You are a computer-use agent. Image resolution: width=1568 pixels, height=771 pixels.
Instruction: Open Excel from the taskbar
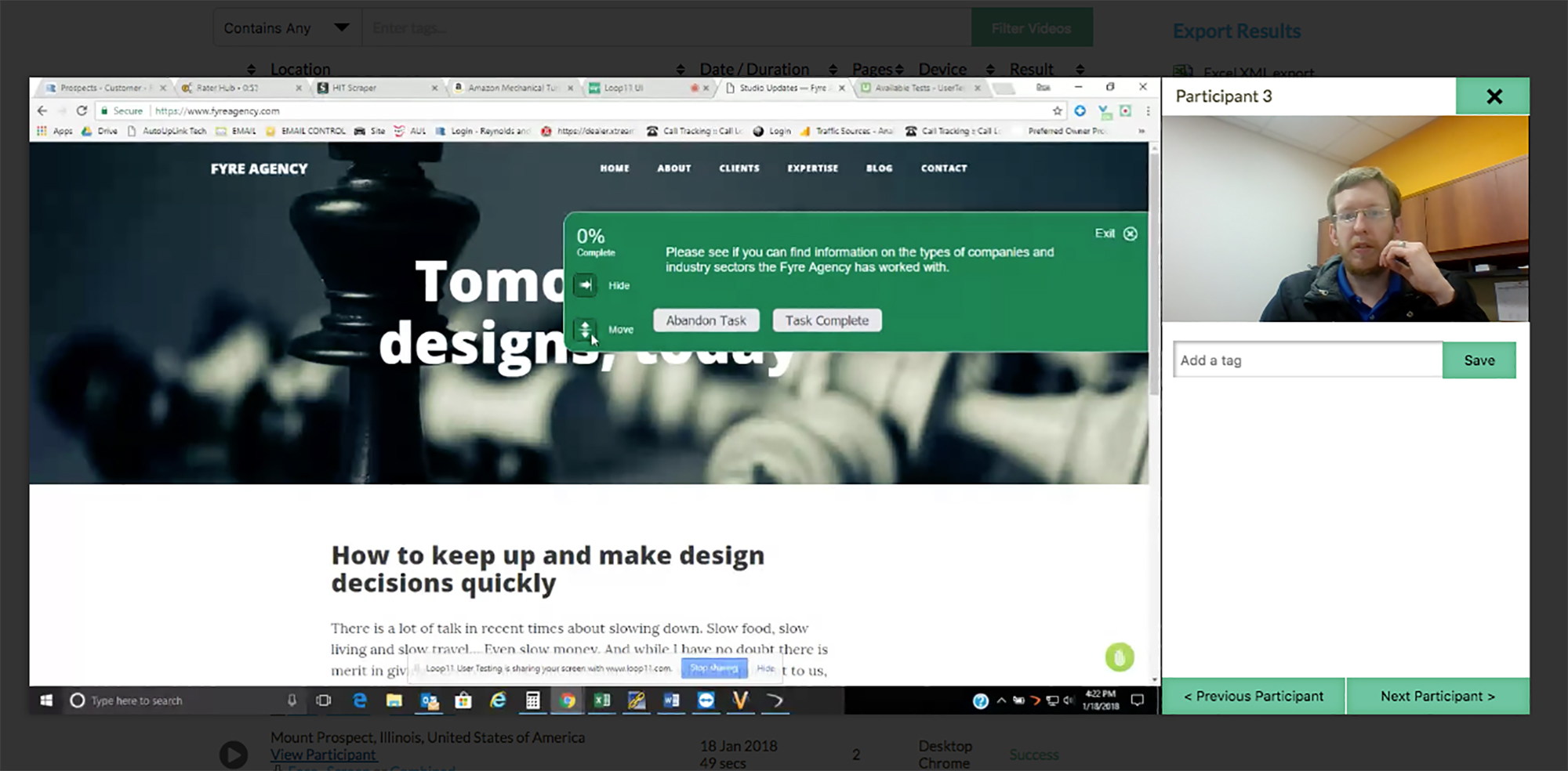(601, 700)
